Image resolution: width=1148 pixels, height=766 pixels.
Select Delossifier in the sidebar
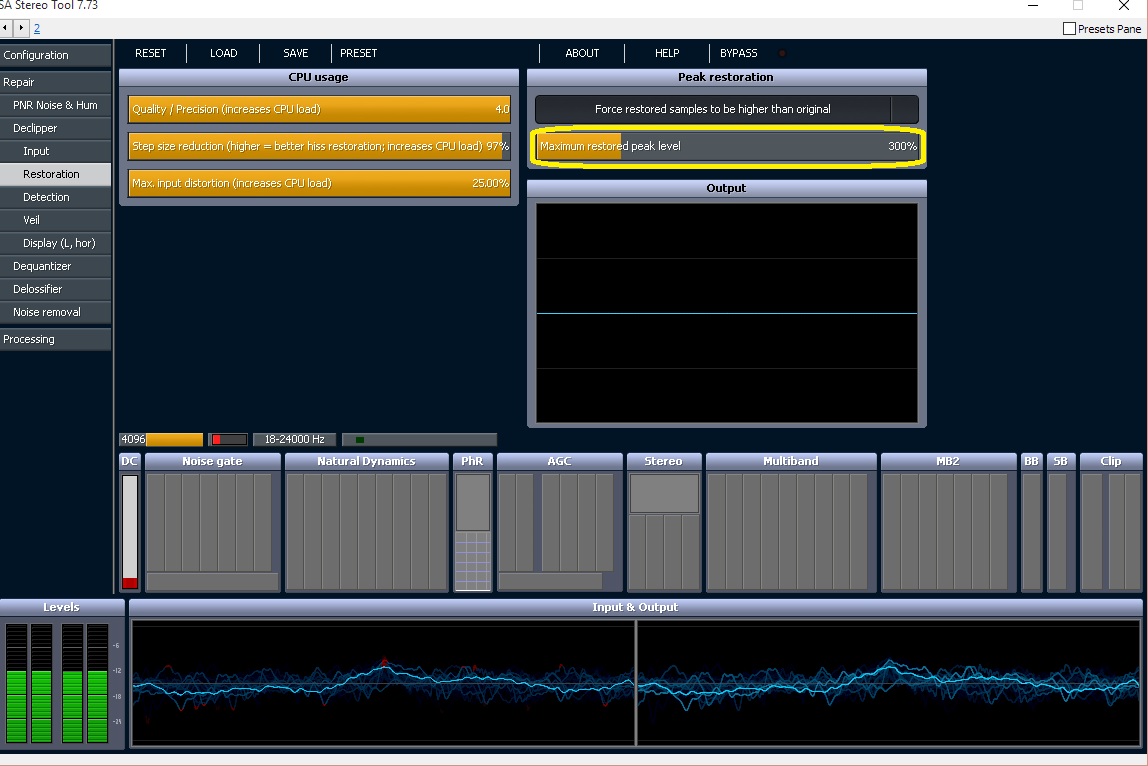point(56,289)
